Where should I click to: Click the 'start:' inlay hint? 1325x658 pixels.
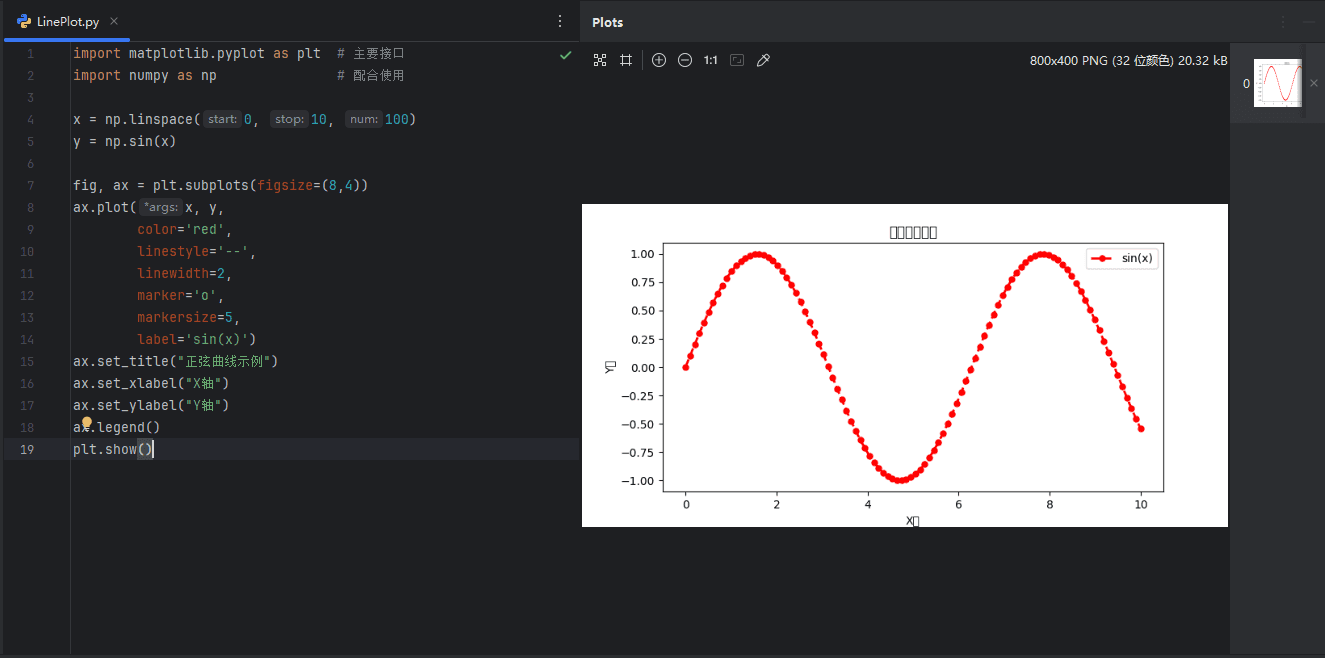(x=222, y=119)
